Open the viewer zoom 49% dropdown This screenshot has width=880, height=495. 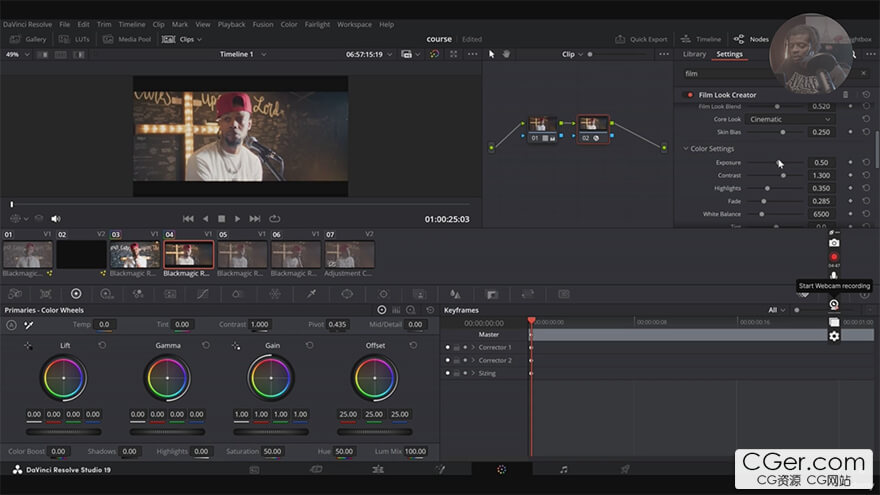[x=17, y=54]
